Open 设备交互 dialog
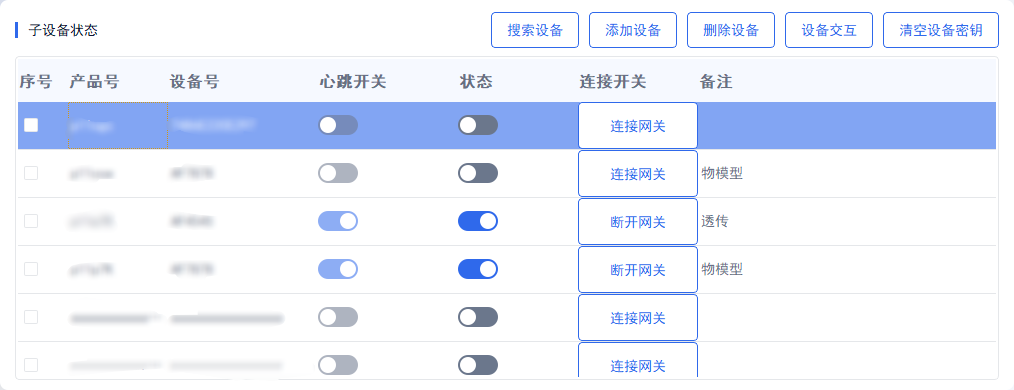The height and width of the screenshot is (390, 1014). click(829, 30)
